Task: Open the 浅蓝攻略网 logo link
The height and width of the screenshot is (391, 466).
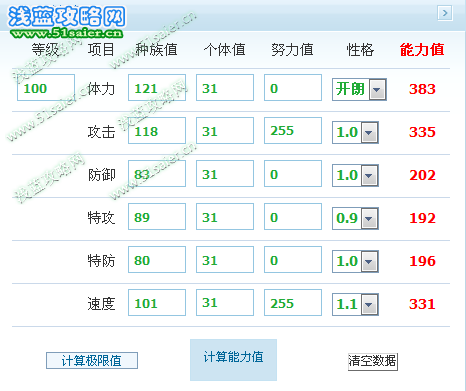Action: [67, 22]
